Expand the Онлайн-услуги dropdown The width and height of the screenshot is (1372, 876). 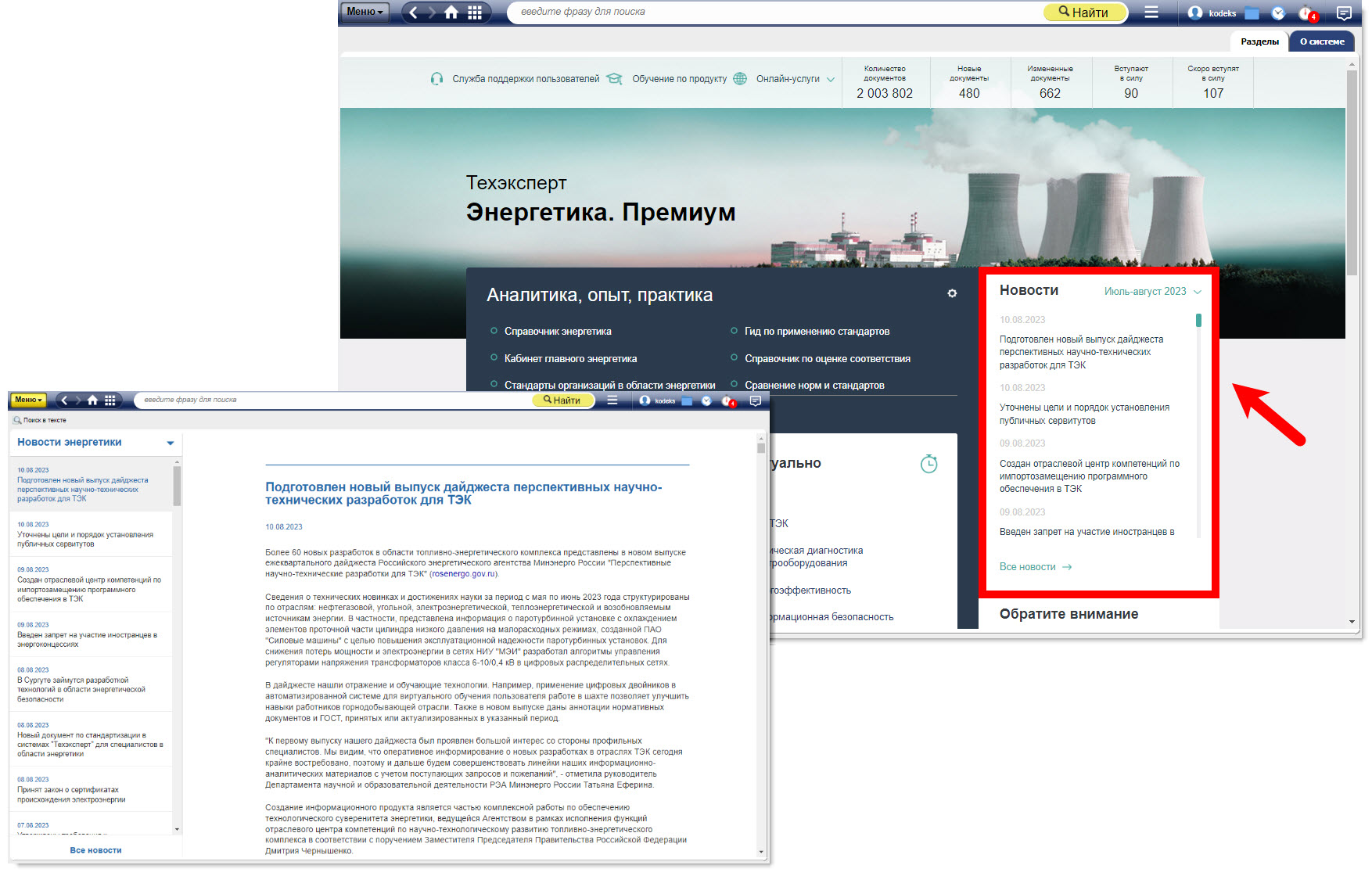pyautogui.click(x=795, y=79)
